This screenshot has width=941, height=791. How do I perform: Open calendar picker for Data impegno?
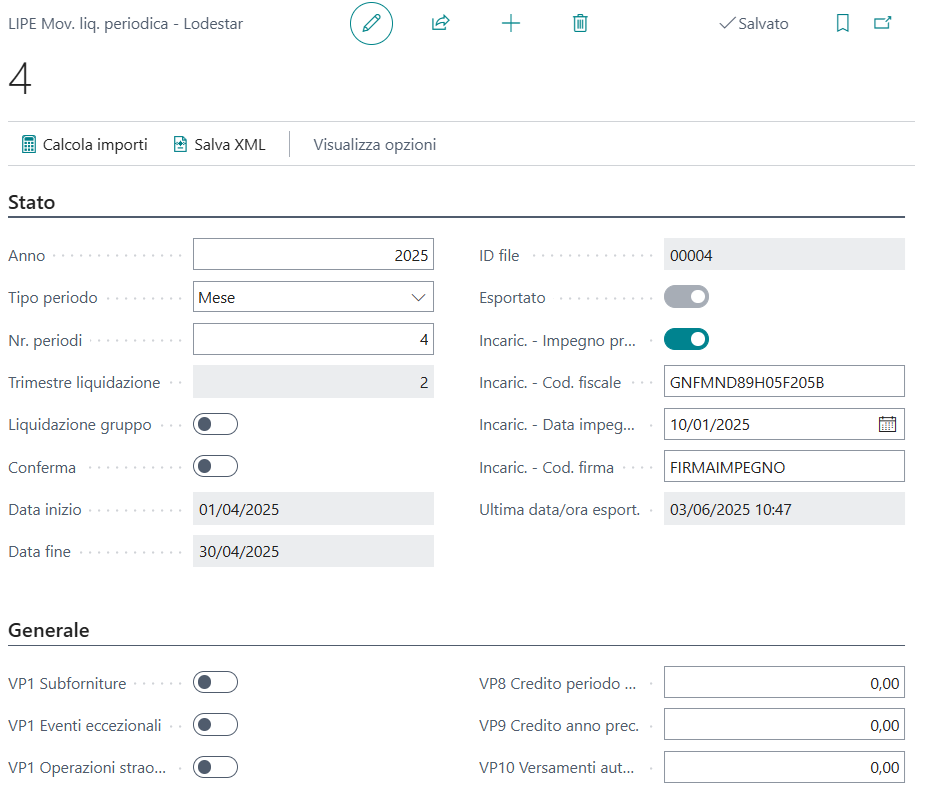click(887, 424)
